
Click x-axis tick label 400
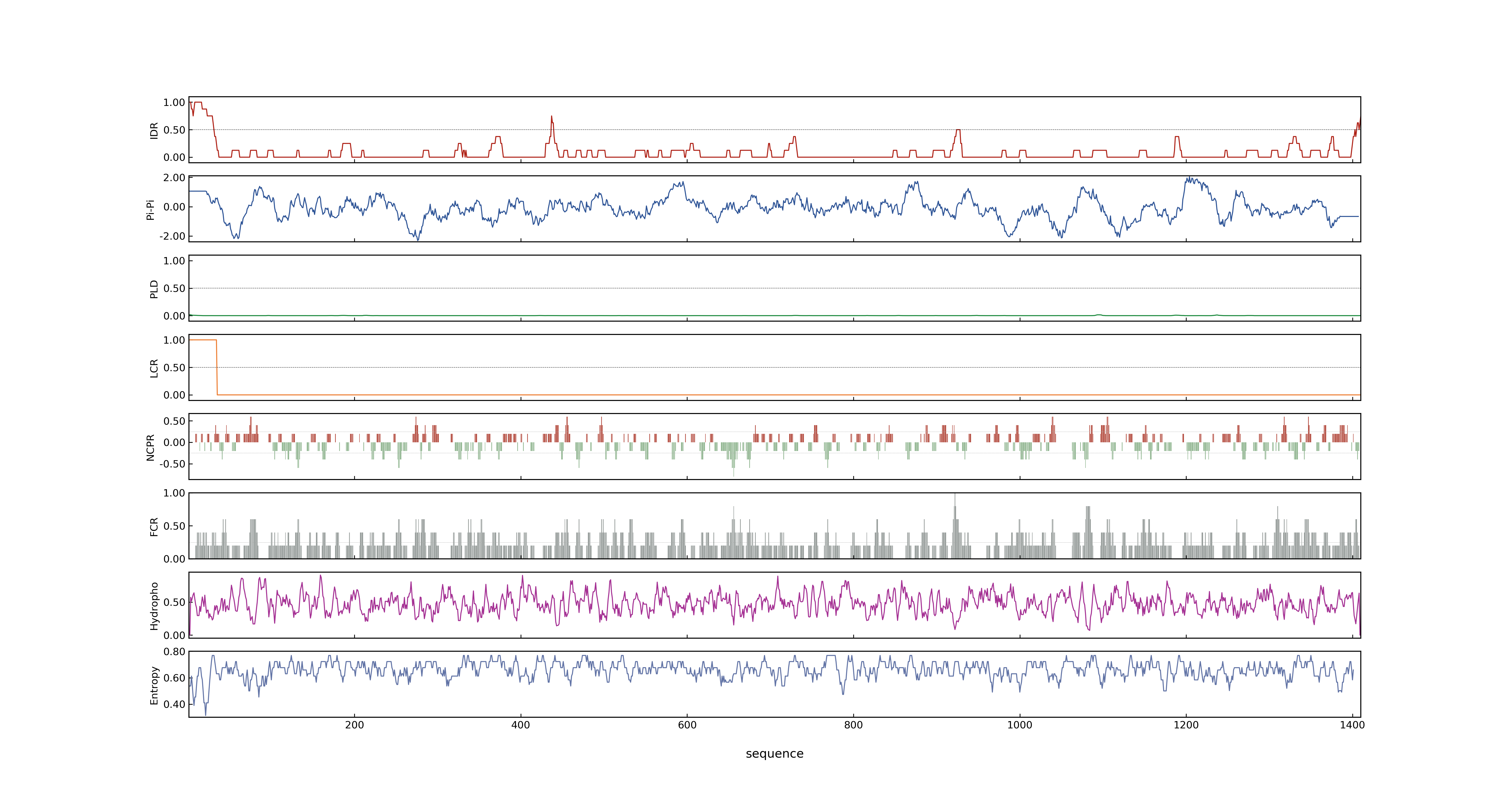tap(521, 725)
